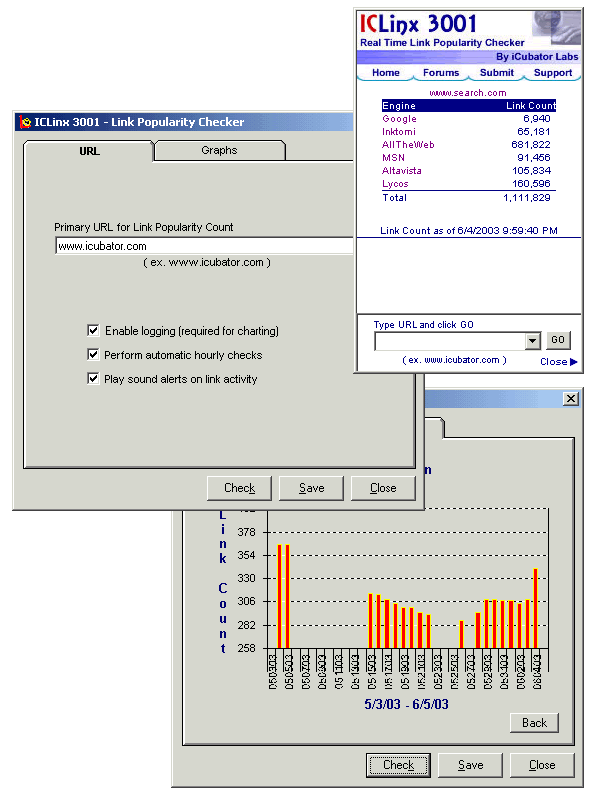Click Save button in URL window
The width and height of the screenshot is (600, 800).
311,488
